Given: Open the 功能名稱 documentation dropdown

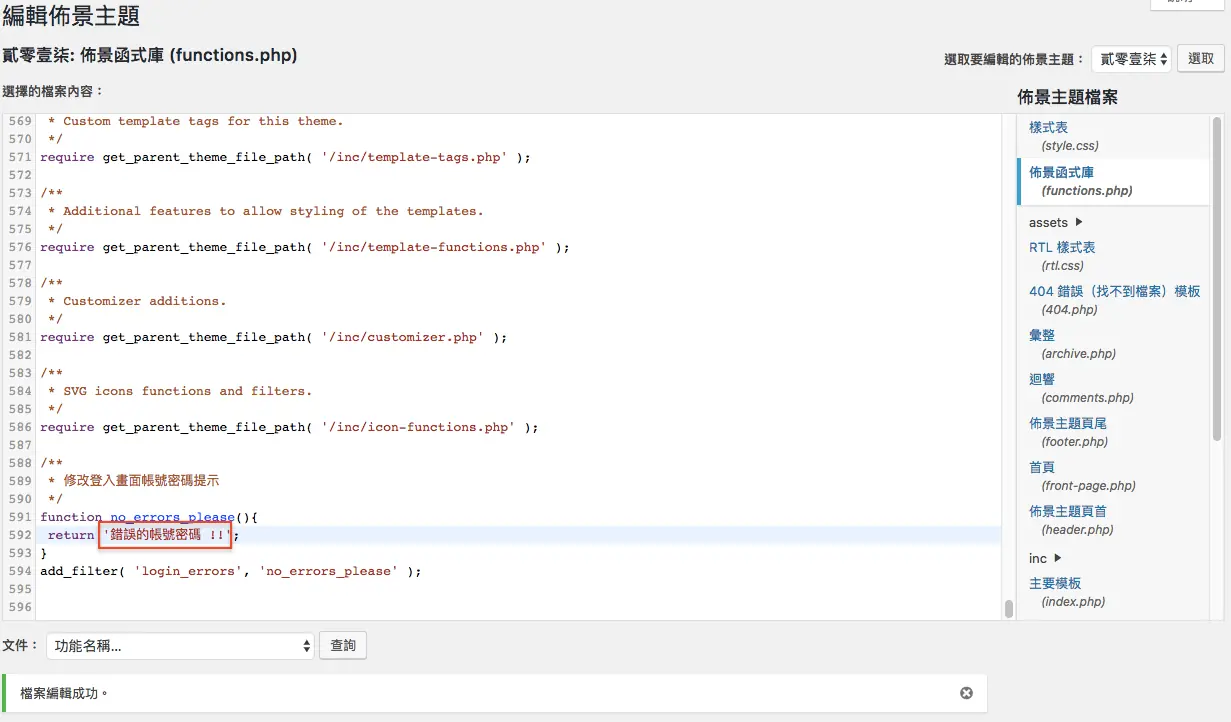Looking at the screenshot, I should coord(181,646).
